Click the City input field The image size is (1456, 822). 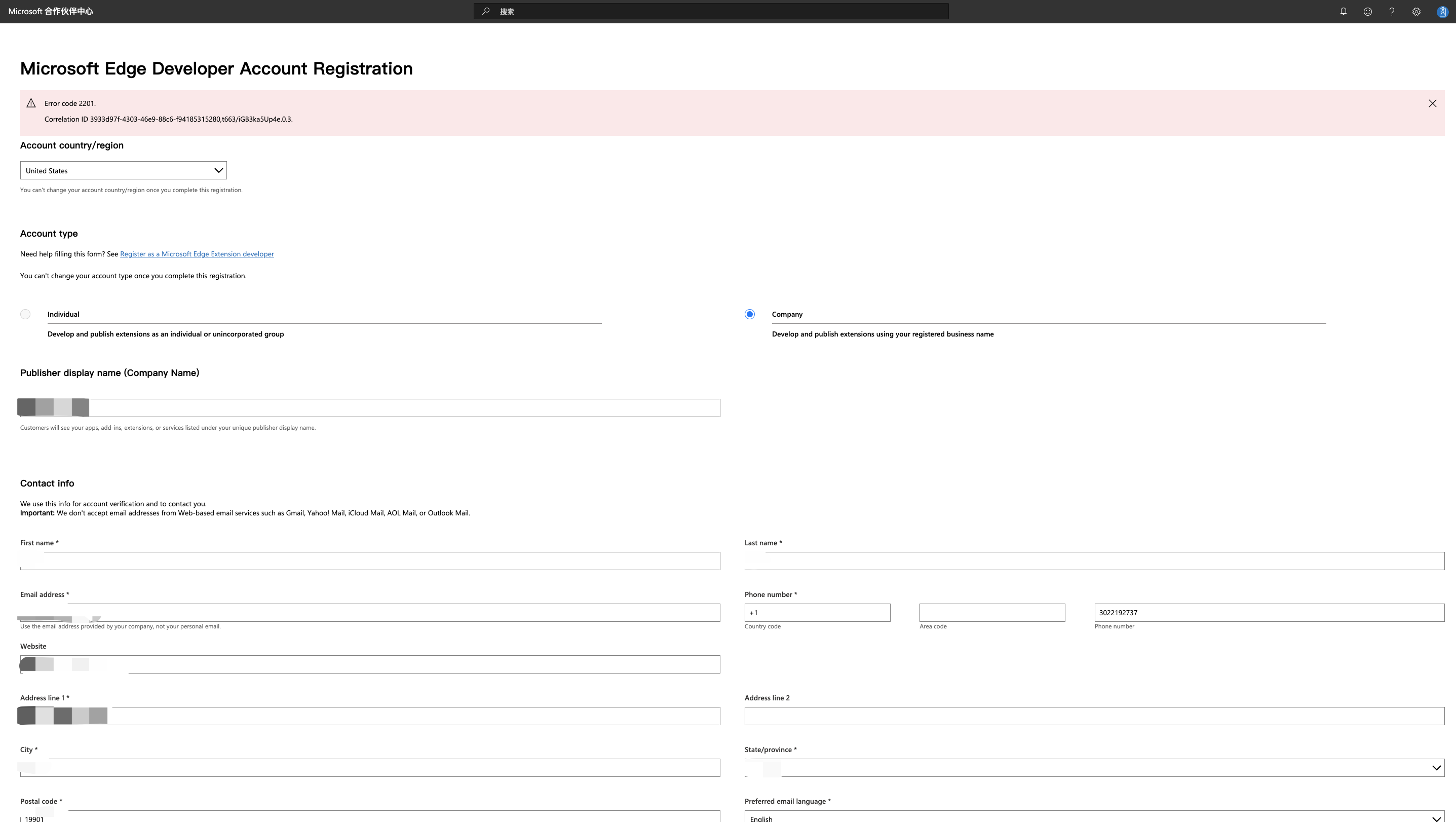click(370, 768)
